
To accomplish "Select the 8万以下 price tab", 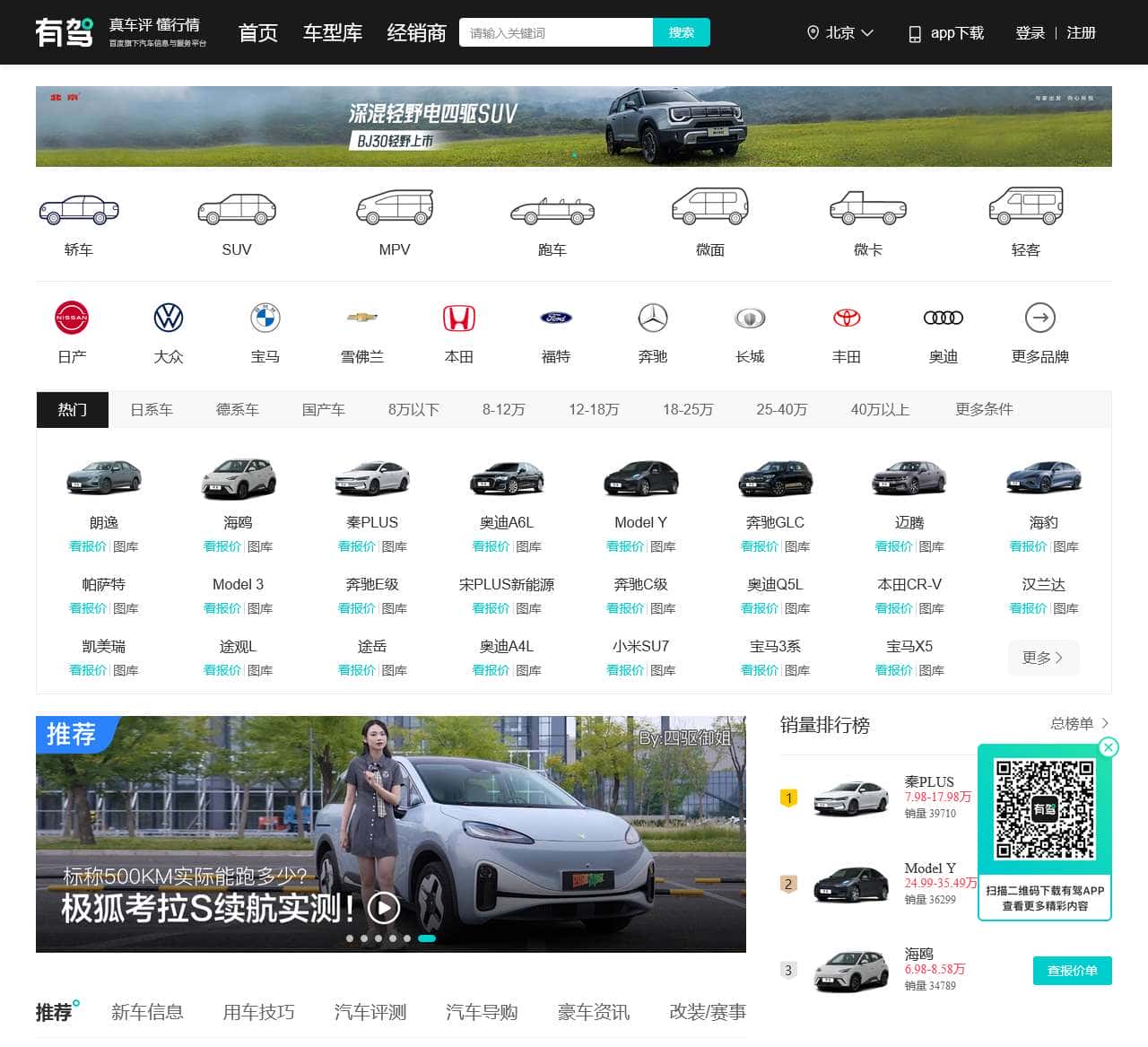I will tap(413, 410).
